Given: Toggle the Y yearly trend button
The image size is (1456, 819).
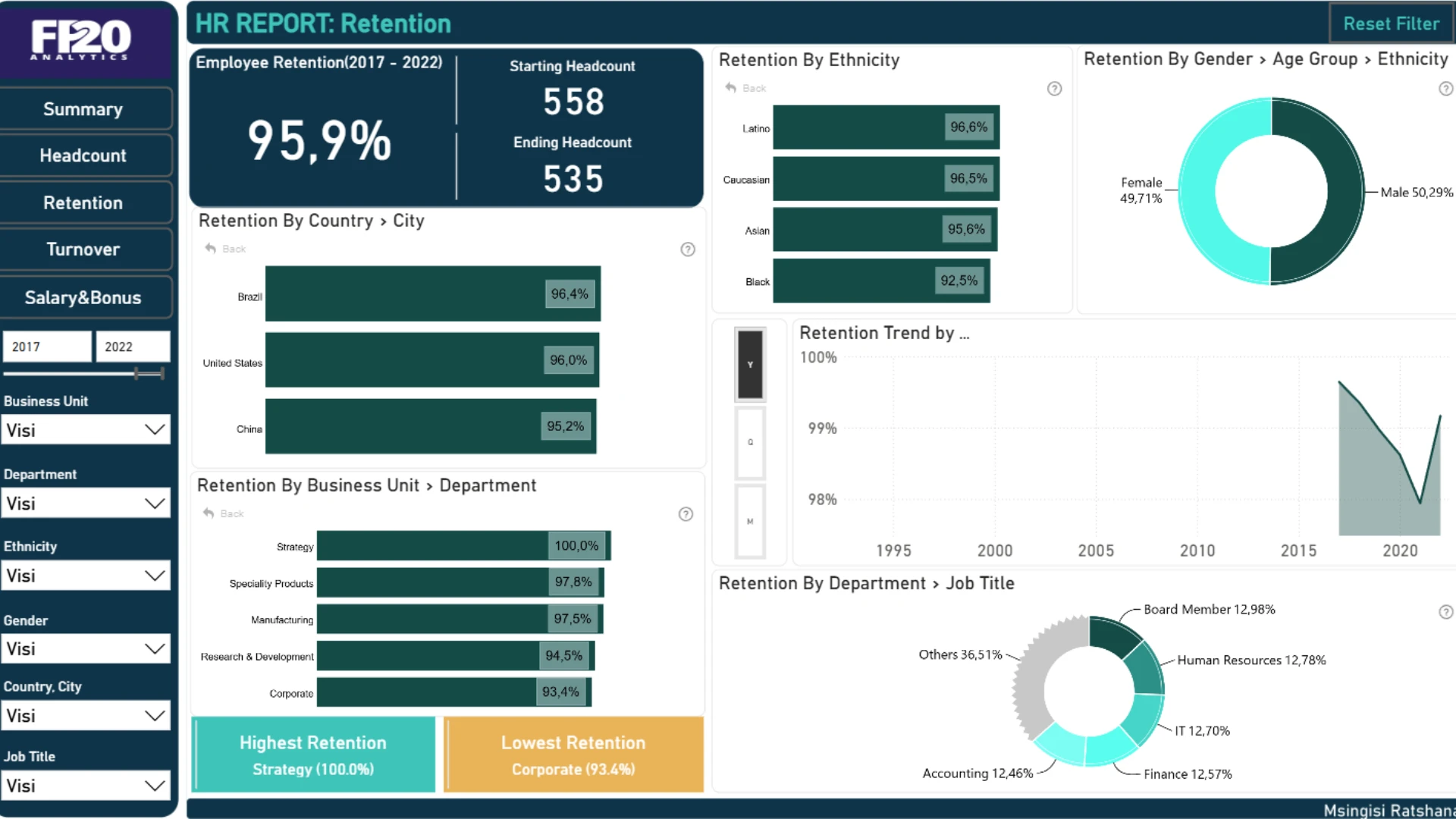Looking at the screenshot, I should 750,365.
